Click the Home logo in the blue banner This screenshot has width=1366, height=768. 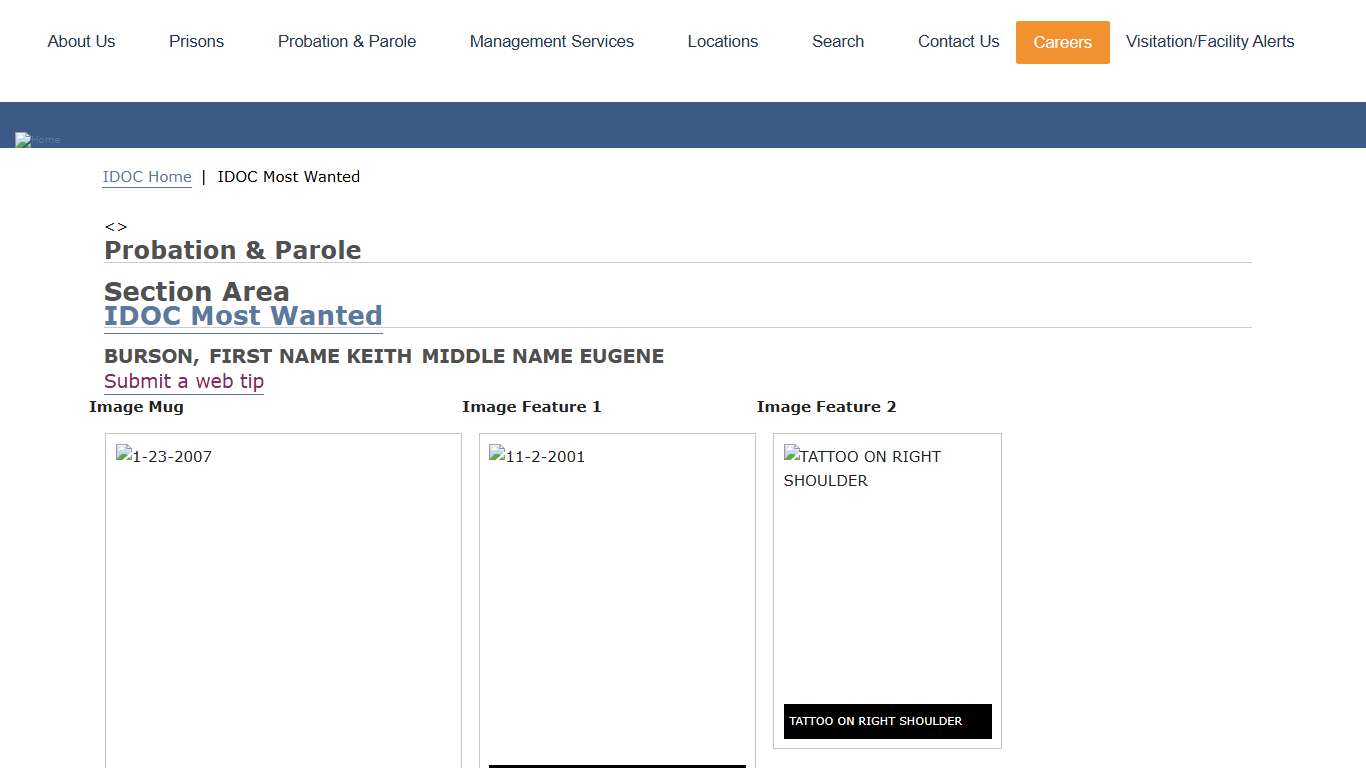tap(38, 140)
